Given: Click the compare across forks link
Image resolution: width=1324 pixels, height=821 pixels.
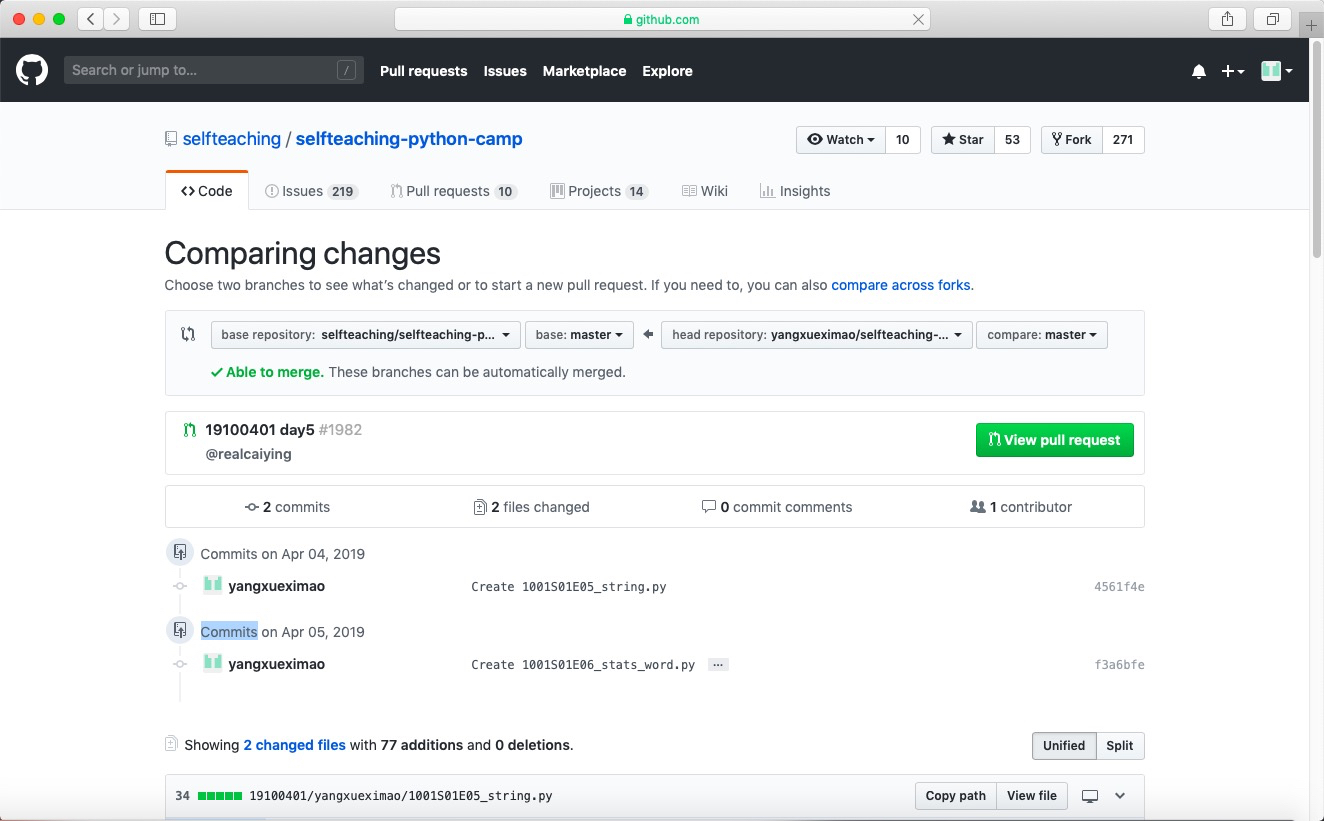Looking at the screenshot, I should [901, 285].
